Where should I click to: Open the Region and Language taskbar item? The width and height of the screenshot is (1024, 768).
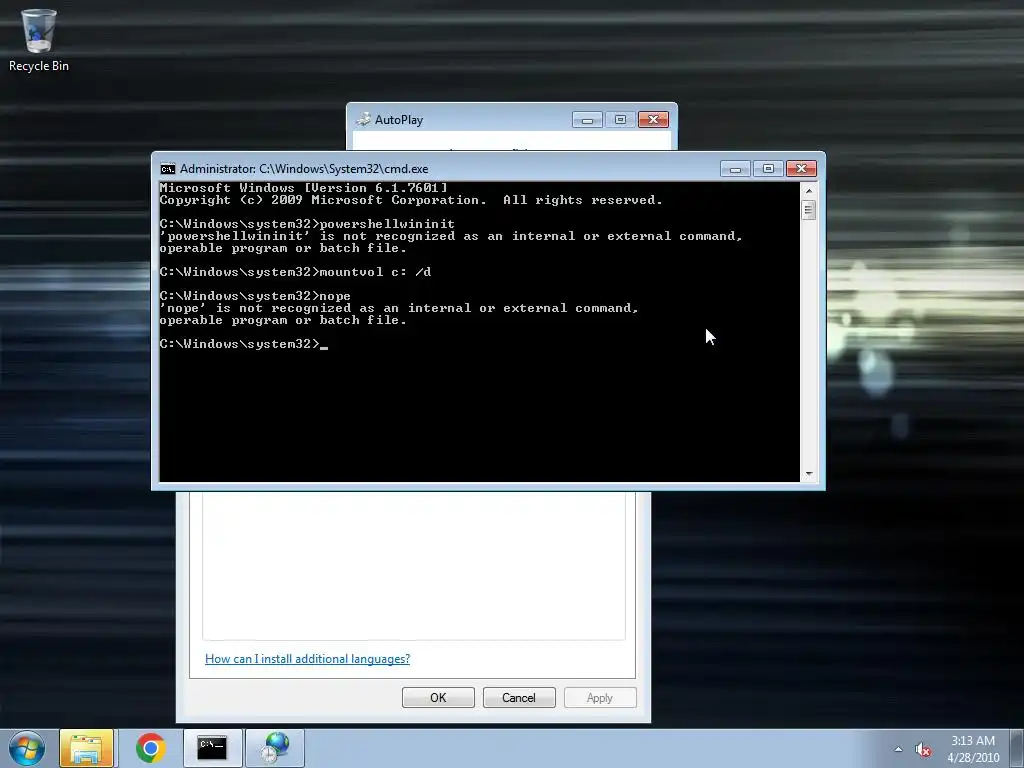pos(275,748)
